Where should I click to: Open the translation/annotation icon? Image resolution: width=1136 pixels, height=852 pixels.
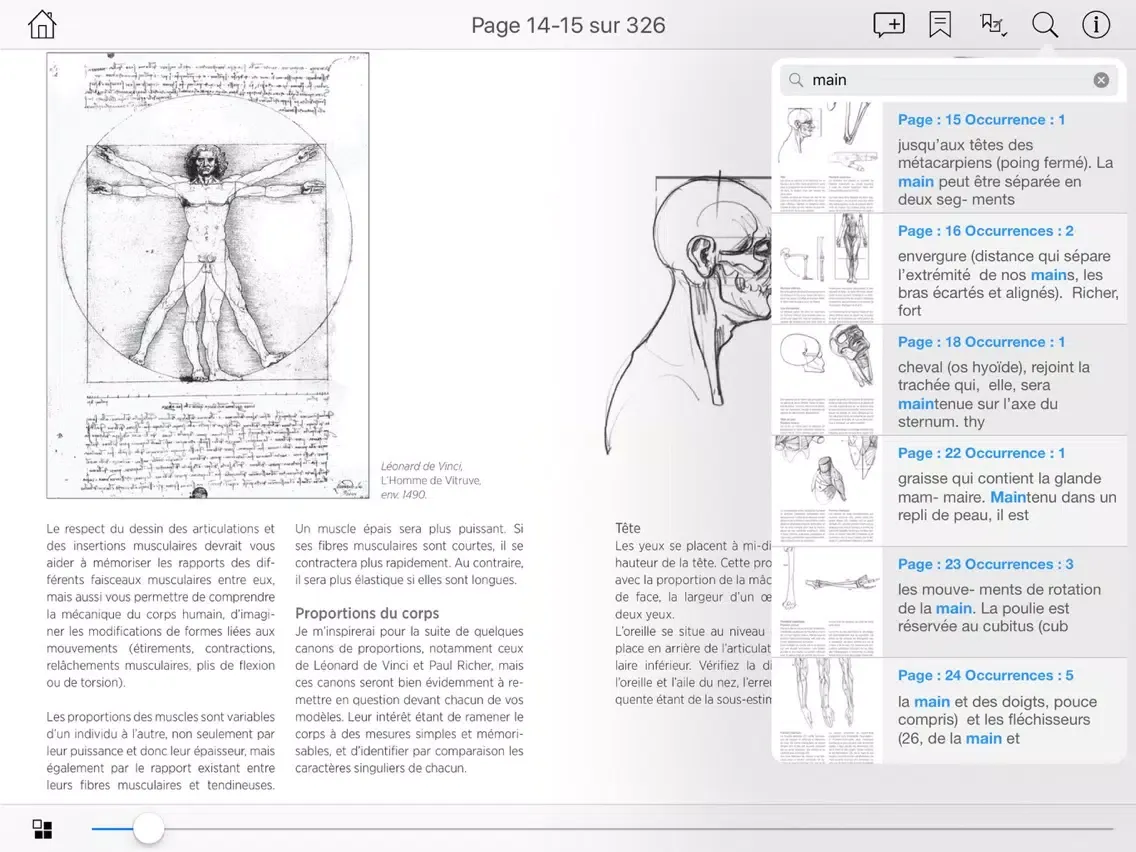(992, 25)
